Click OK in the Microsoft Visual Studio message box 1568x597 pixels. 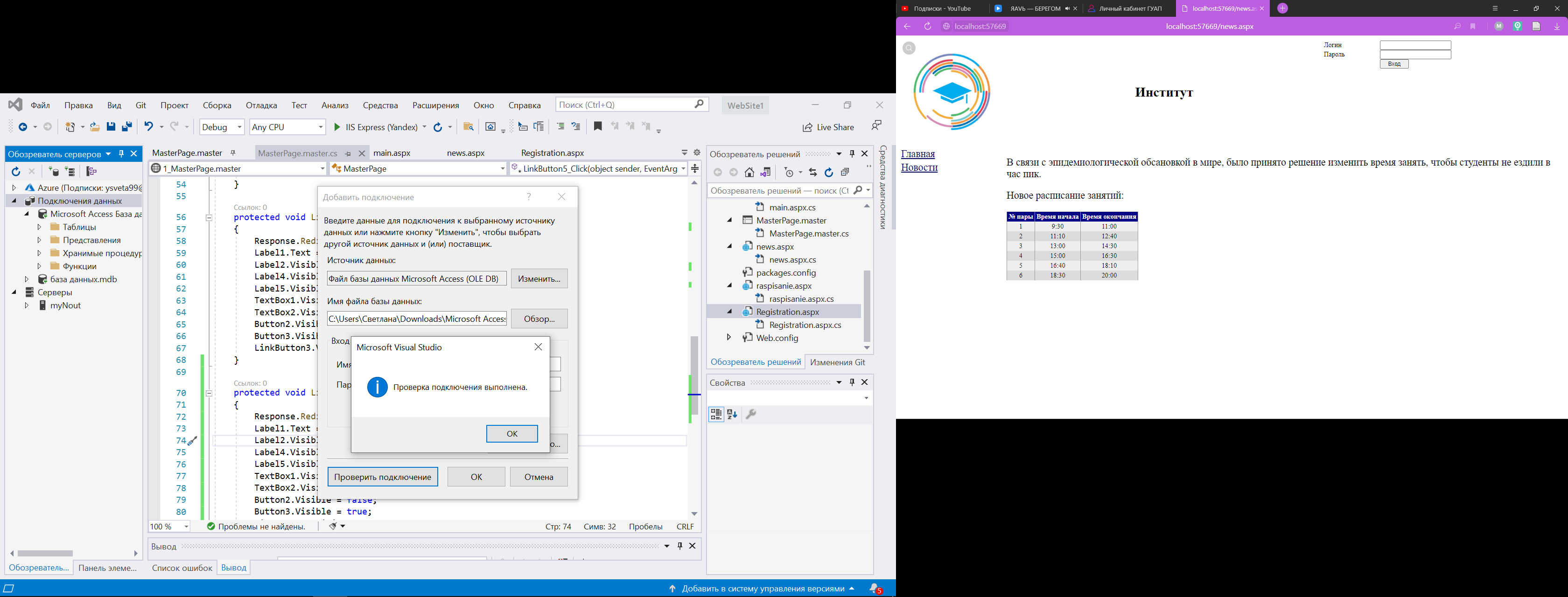pyautogui.click(x=512, y=433)
